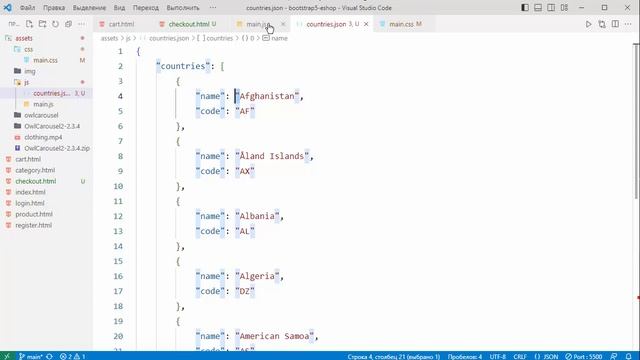640x360 pixels.
Task: Click name property in the breadcrumb
Action: (x=275, y=38)
